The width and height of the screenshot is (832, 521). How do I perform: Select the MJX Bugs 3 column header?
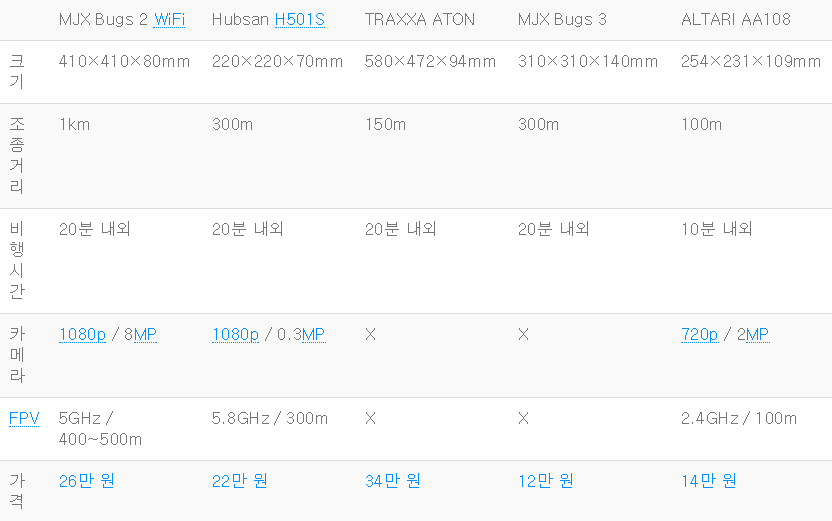coord(562,20)
